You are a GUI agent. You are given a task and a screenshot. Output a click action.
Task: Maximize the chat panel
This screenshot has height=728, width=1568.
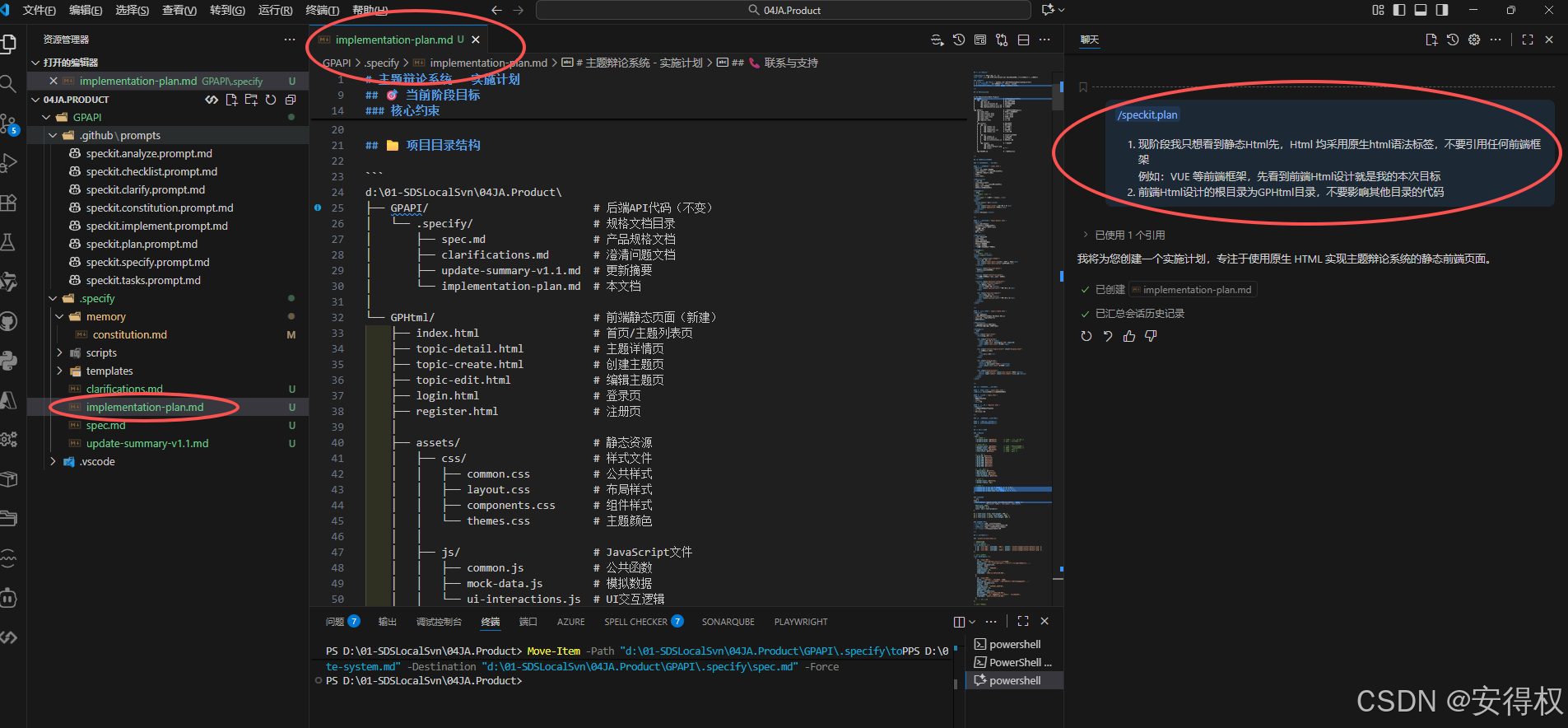1528,40
